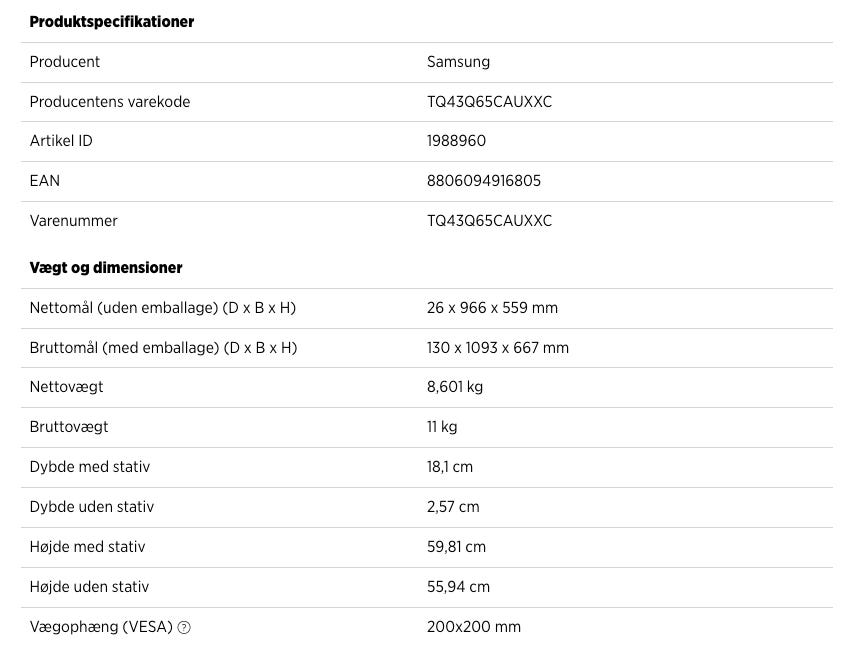Click the EAN number 8806094916805
Viewport: 859px width, 652px height.
coord(484,181)
